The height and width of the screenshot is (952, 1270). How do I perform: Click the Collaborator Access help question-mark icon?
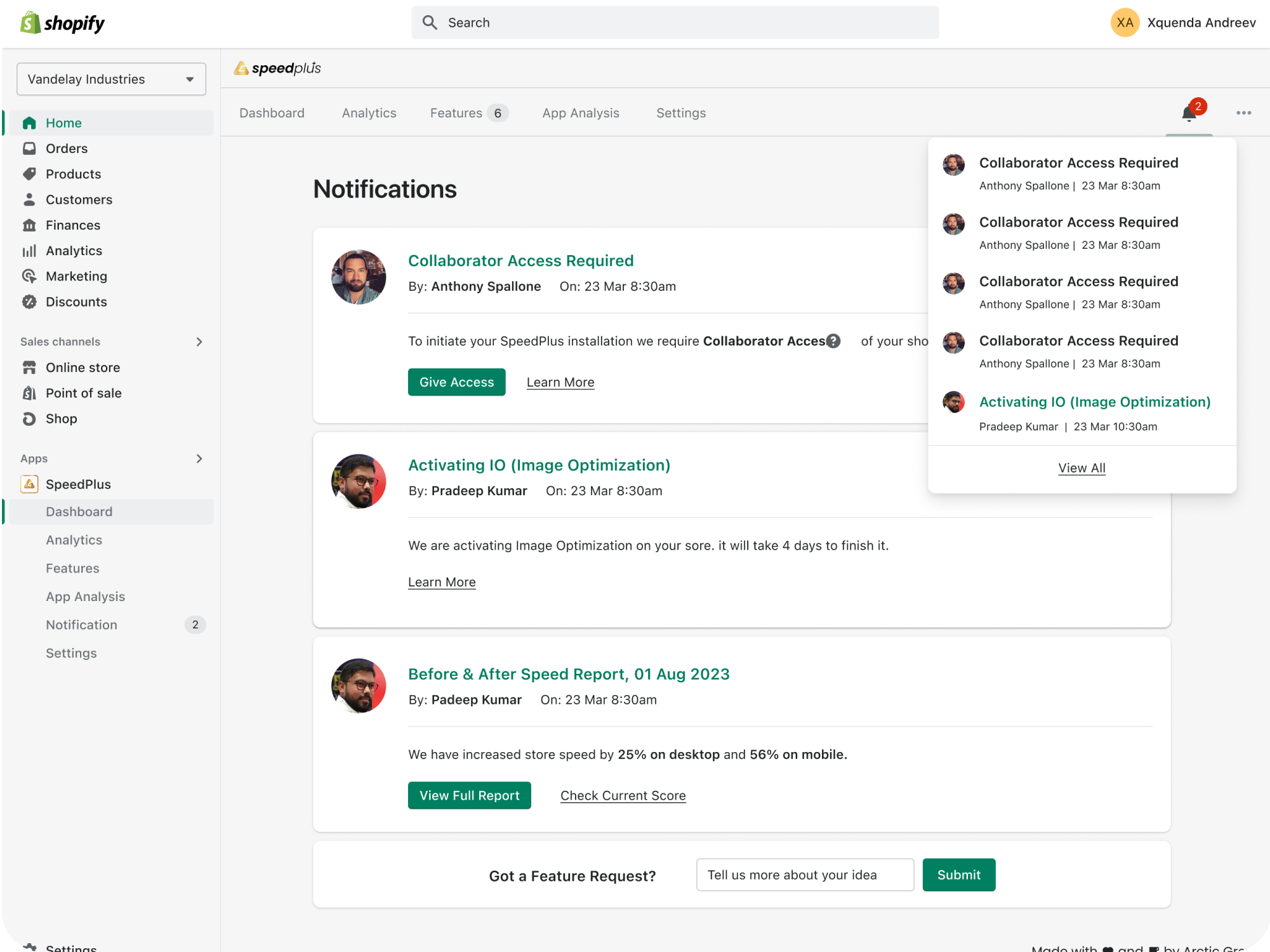(833, 341)
